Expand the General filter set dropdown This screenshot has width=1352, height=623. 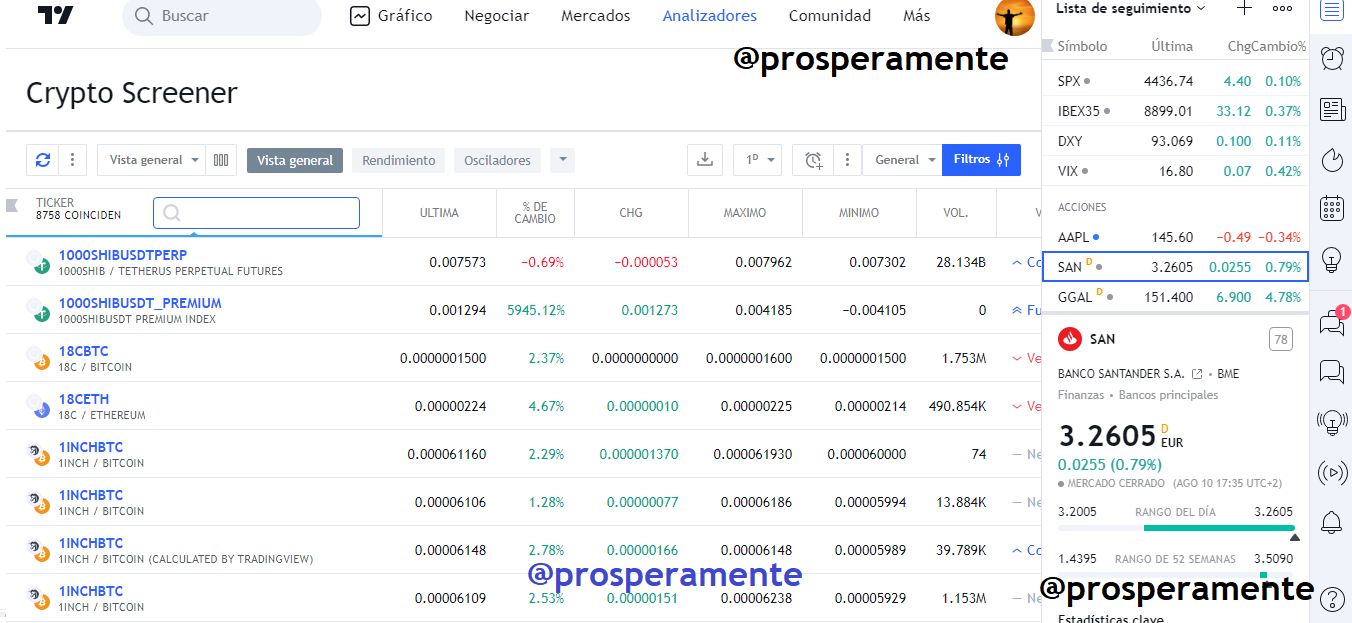(x=902, y=160)
